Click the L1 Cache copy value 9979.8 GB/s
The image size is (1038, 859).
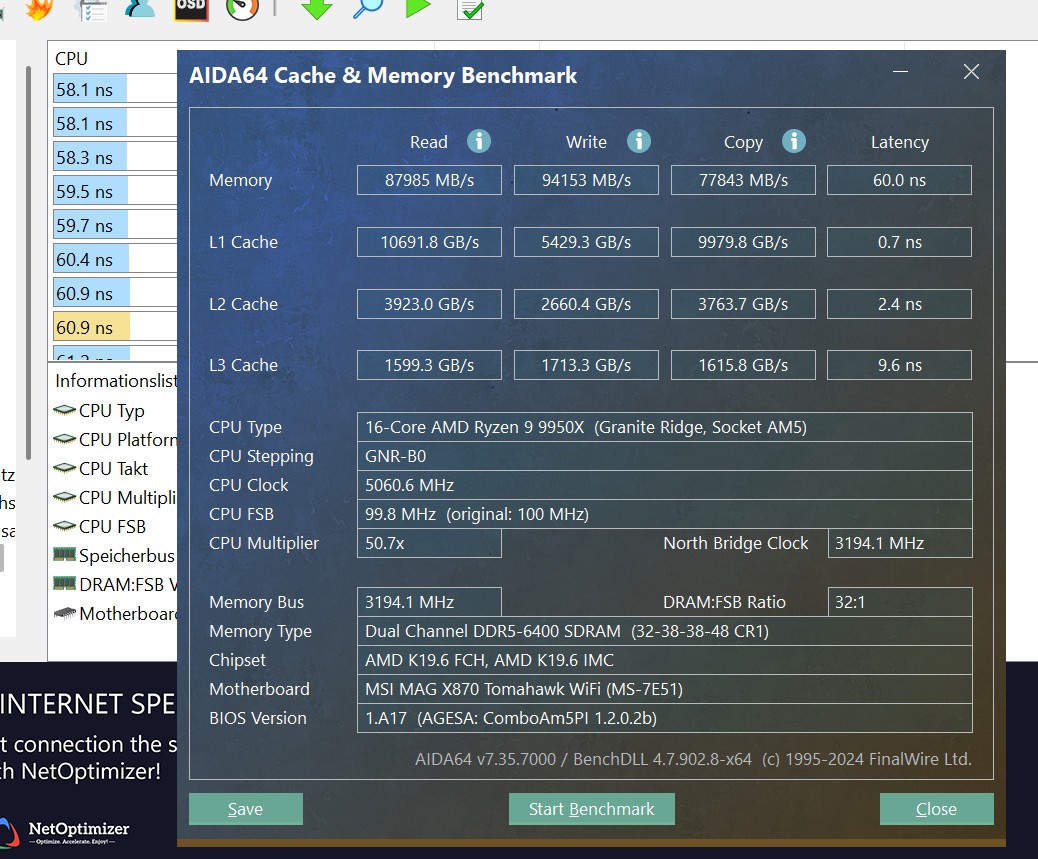click(x=743, y=242)
